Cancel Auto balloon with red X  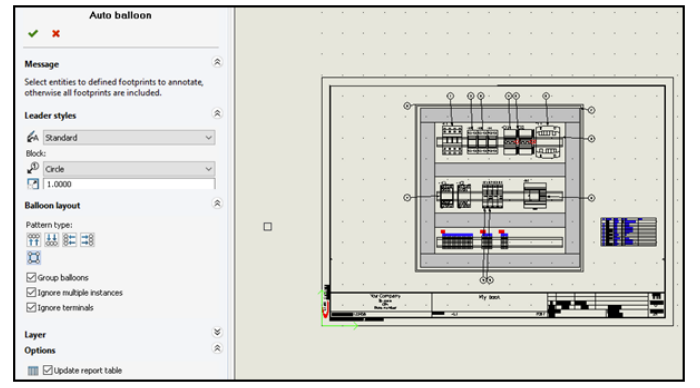[x=56, y=33]
